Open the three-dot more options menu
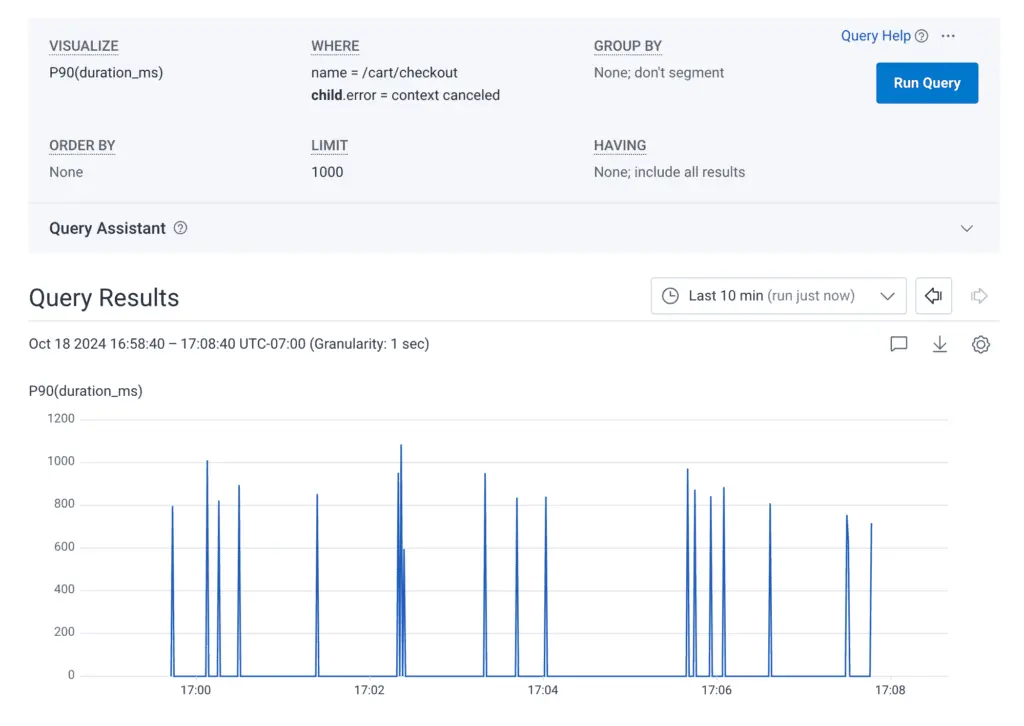Image resolution: width=1024 pixels, height=726 pixels. click(948, 36)
